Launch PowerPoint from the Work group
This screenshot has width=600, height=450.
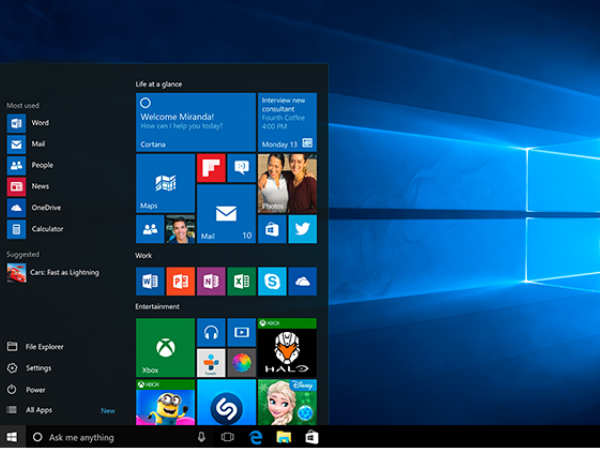180,281
